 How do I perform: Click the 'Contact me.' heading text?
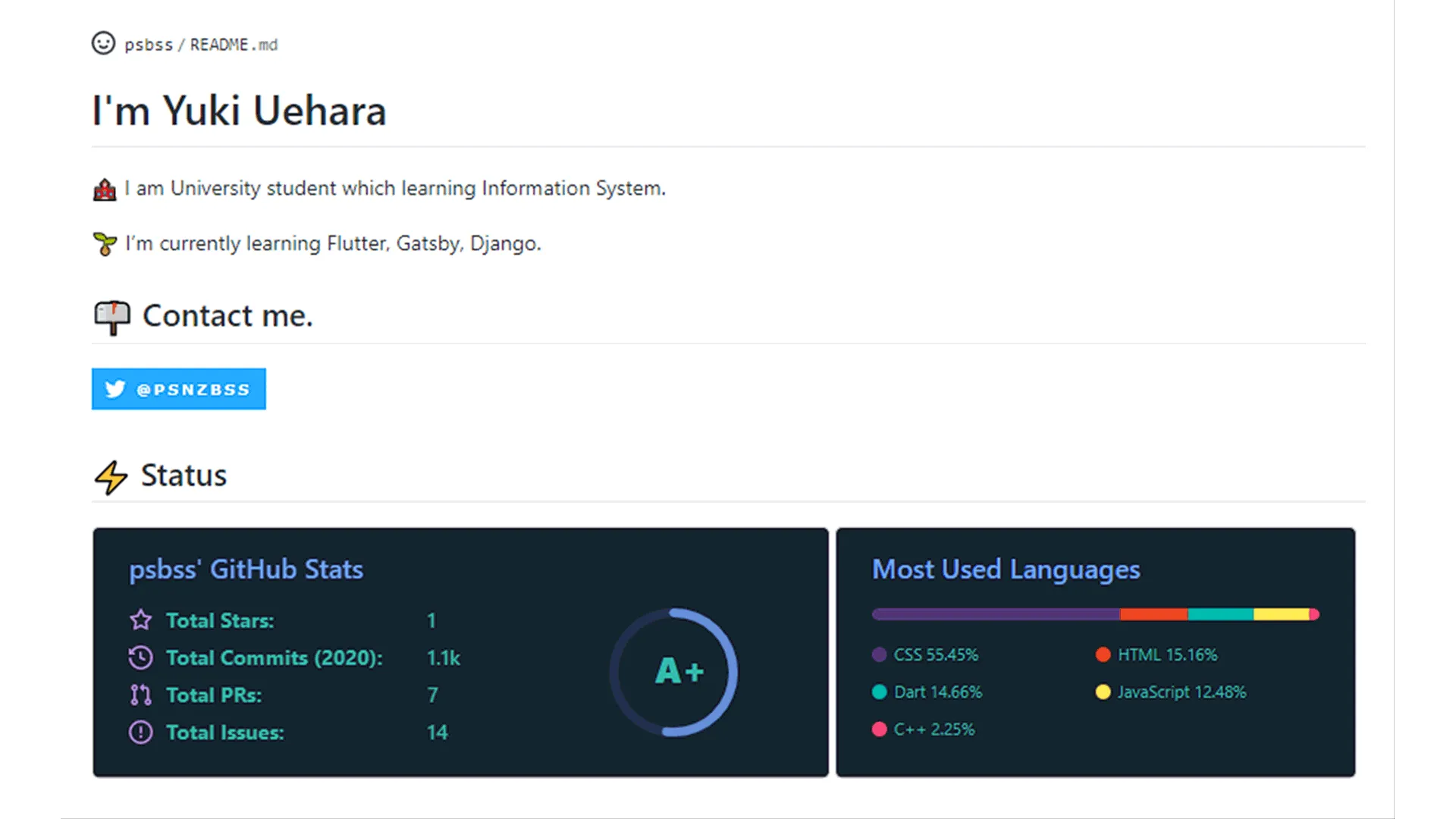point(227,315)
